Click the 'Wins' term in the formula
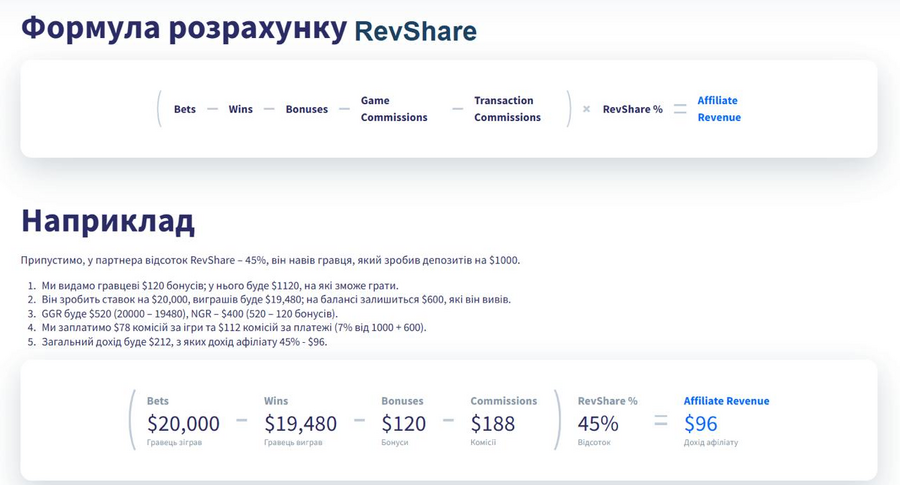 coord(240,109)
